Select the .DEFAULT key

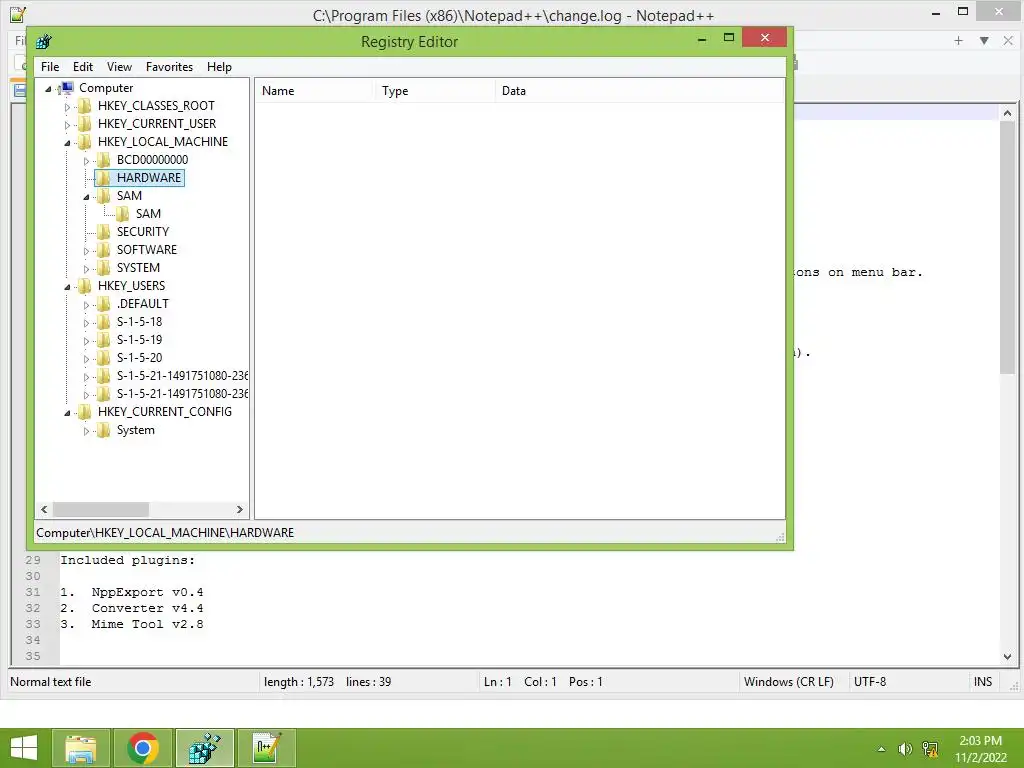click(x=142, y=304)
